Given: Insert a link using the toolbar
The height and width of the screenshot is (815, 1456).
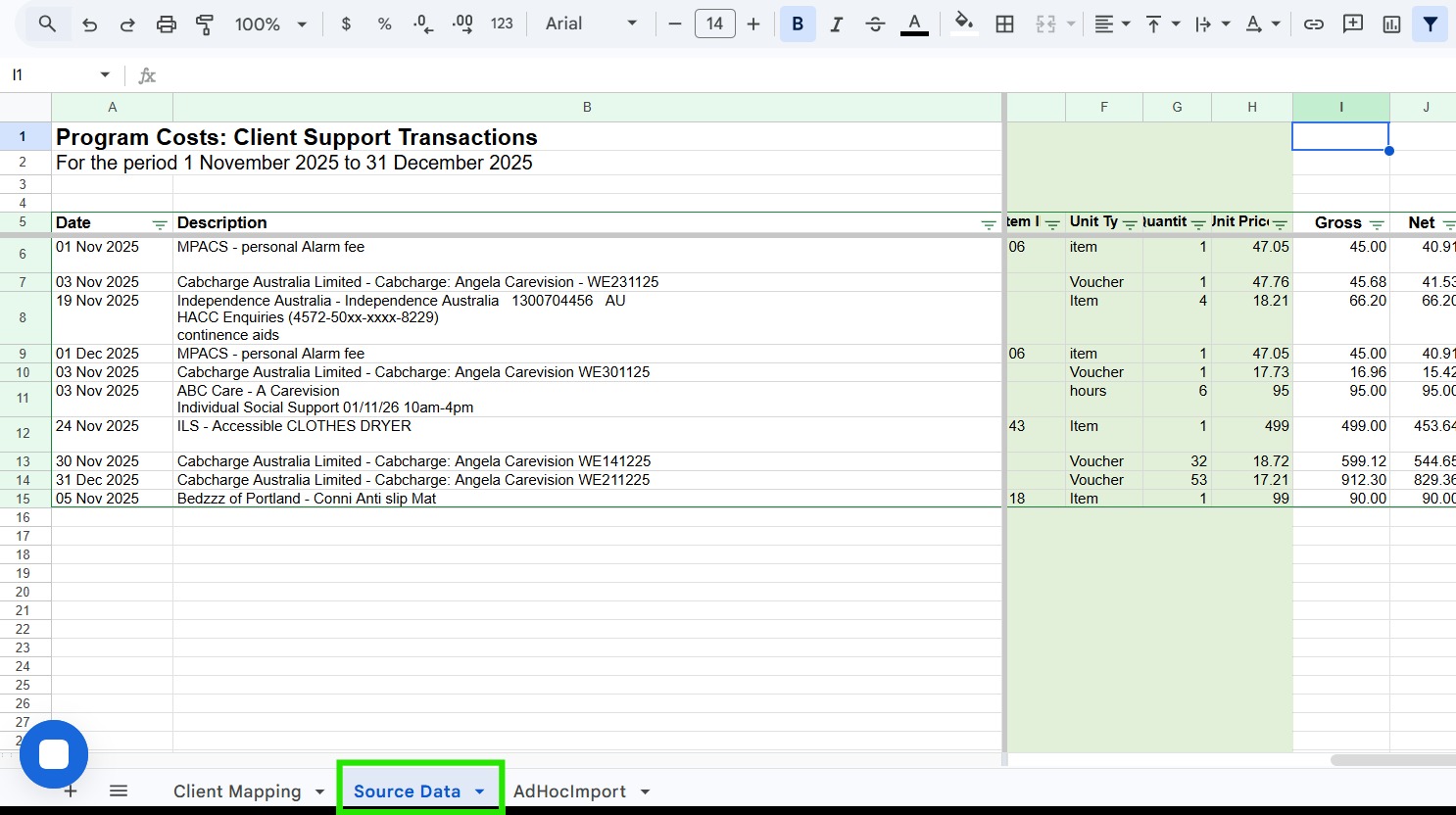Looking at the screenshot, I should click(x=1314, y=24).
